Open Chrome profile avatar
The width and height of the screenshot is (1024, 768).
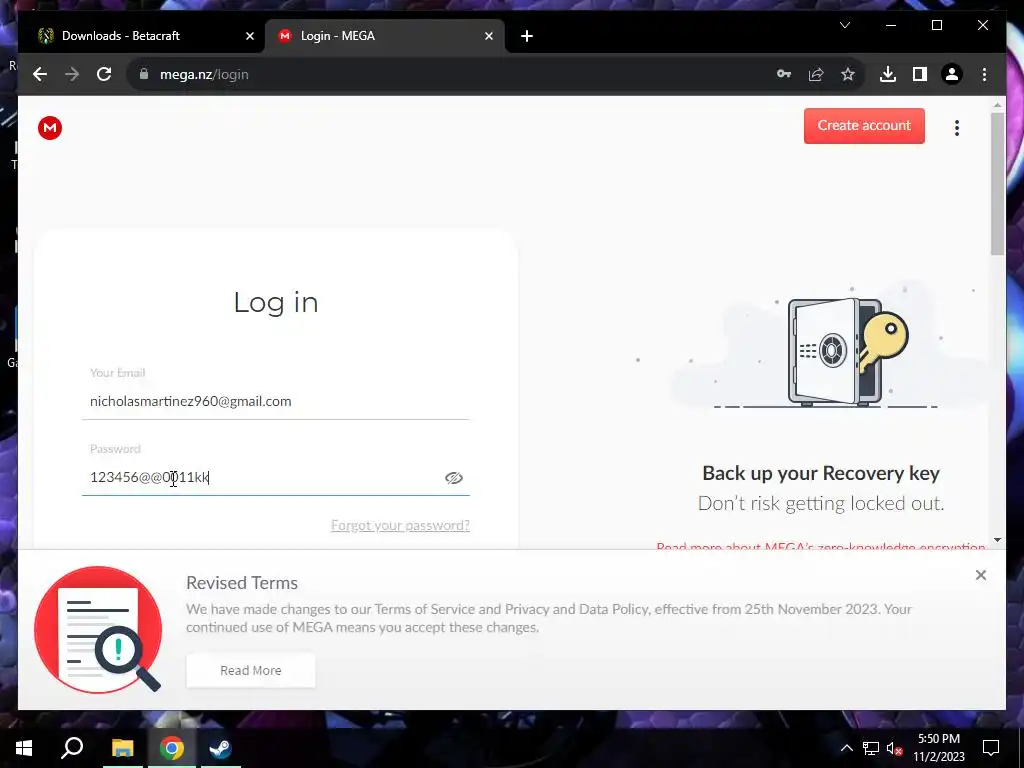(952, 74)
